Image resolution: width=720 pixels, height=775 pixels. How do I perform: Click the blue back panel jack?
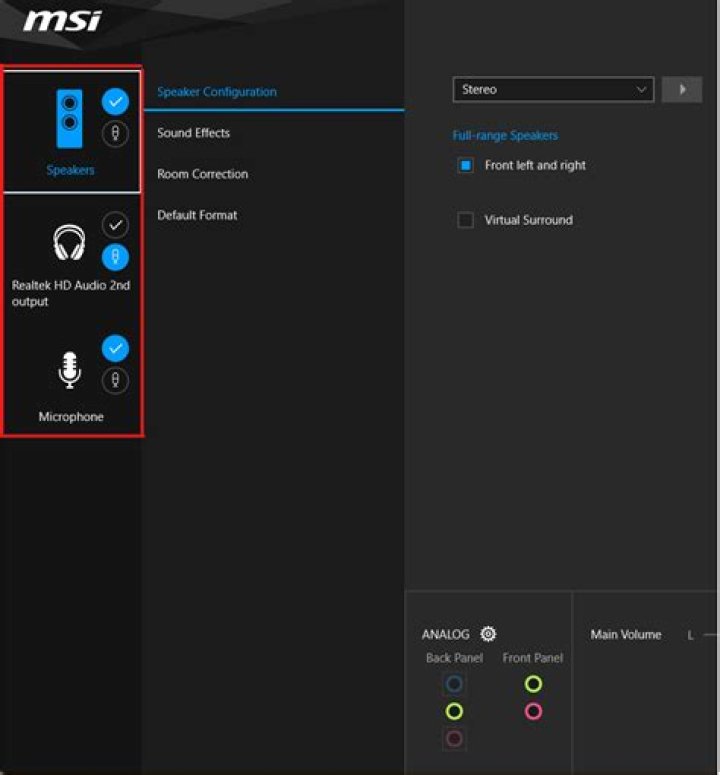tap(454, 684)
